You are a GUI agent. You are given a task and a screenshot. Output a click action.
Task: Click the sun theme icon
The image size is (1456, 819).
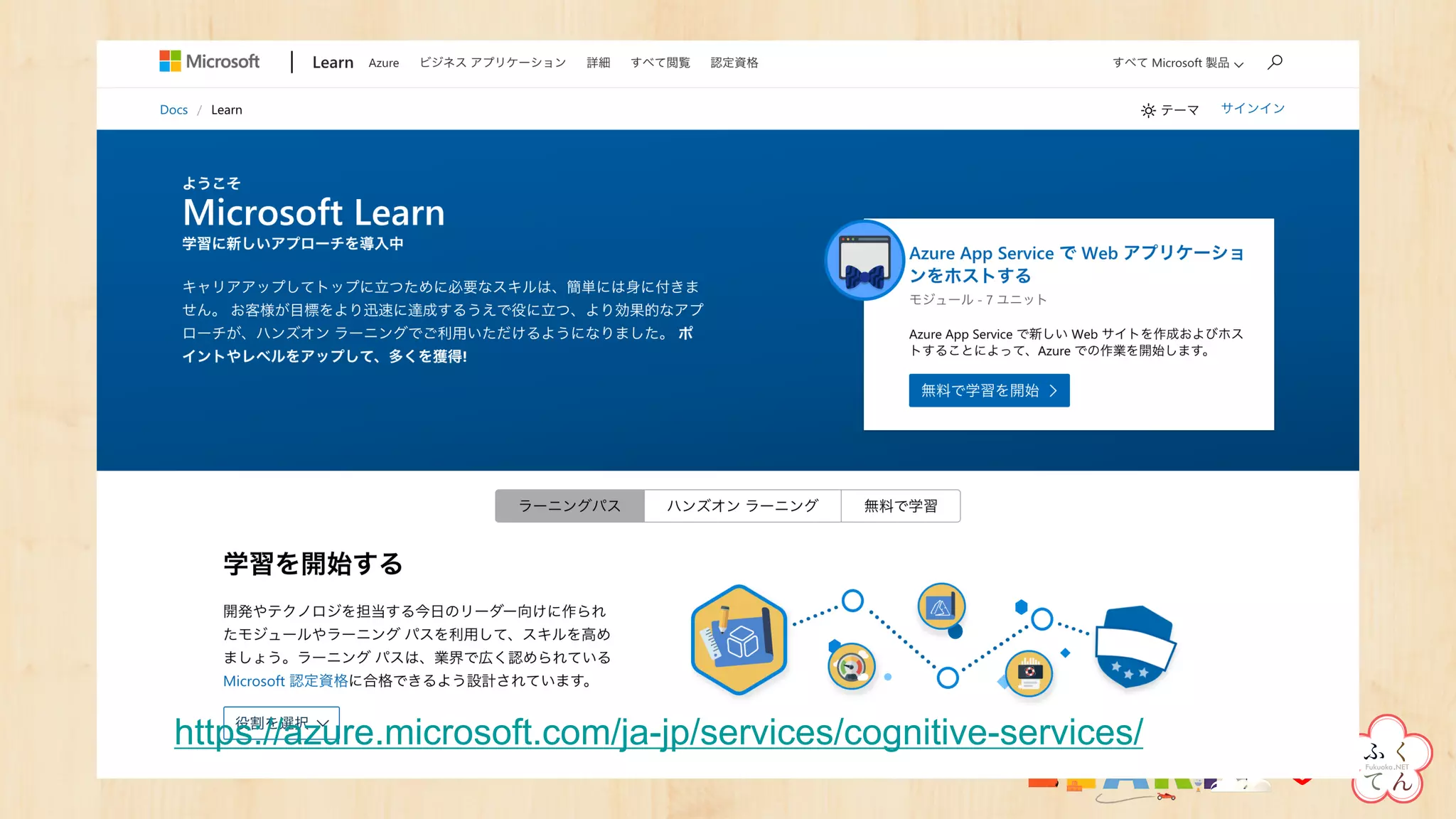point(1148,110)
